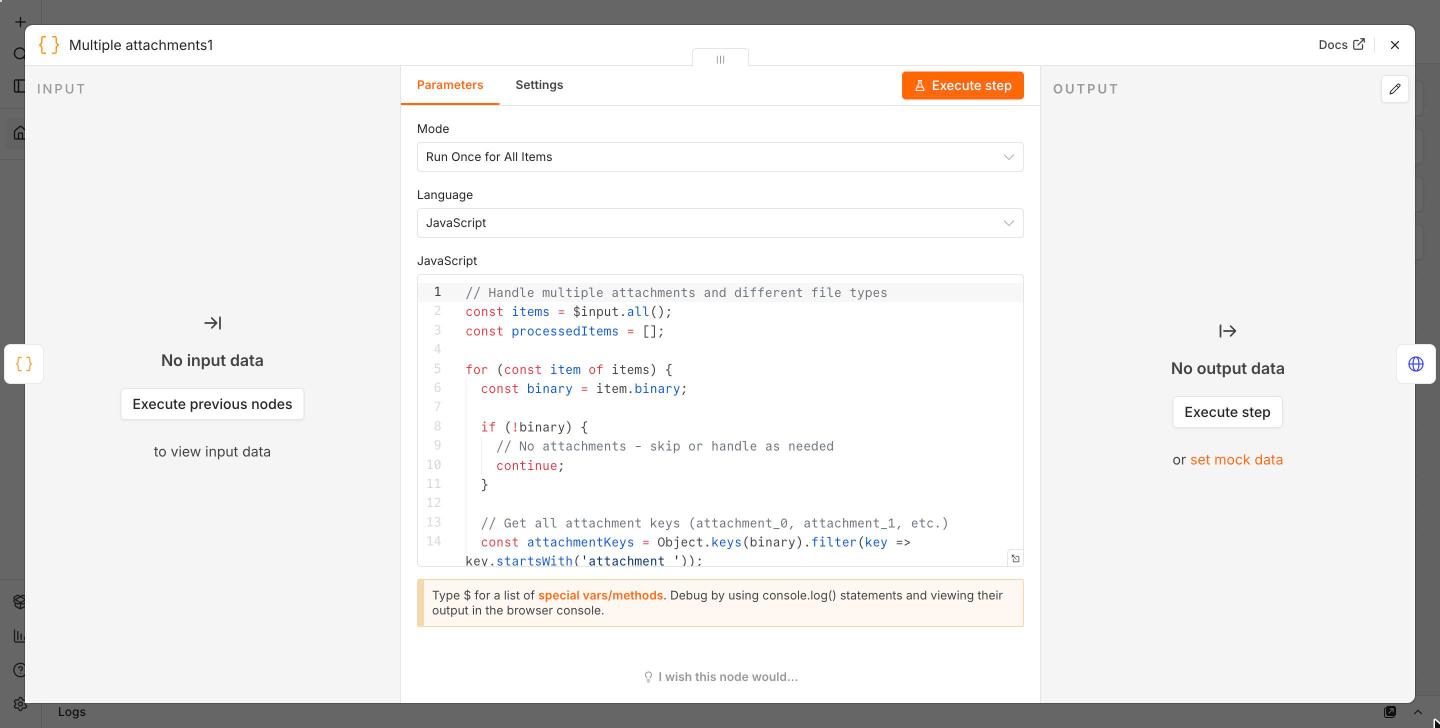Open the globe node icon on right edge
1440x728 pixels.
click(x=1416, y=364)
